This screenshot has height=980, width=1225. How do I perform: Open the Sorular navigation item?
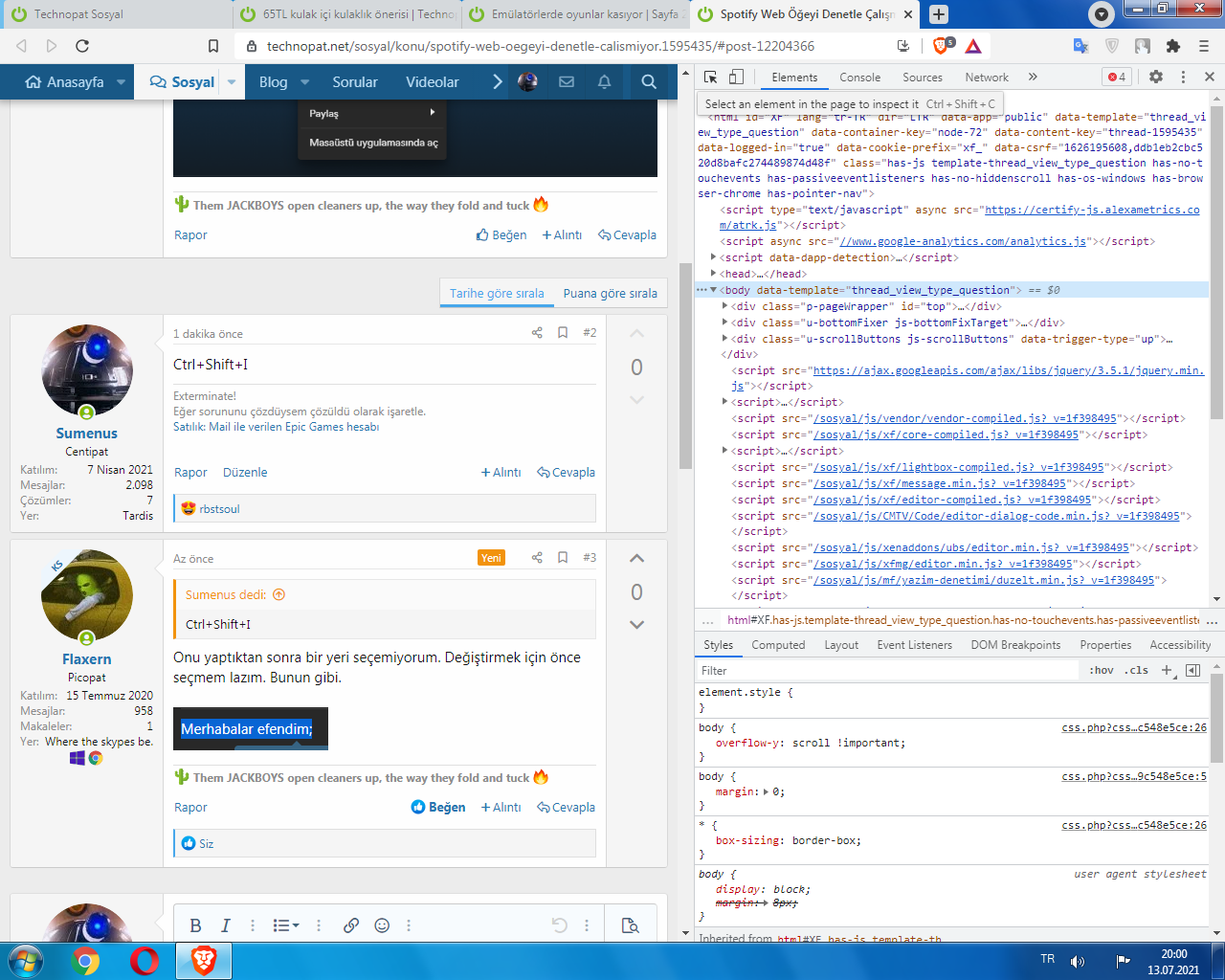(355, 82)
